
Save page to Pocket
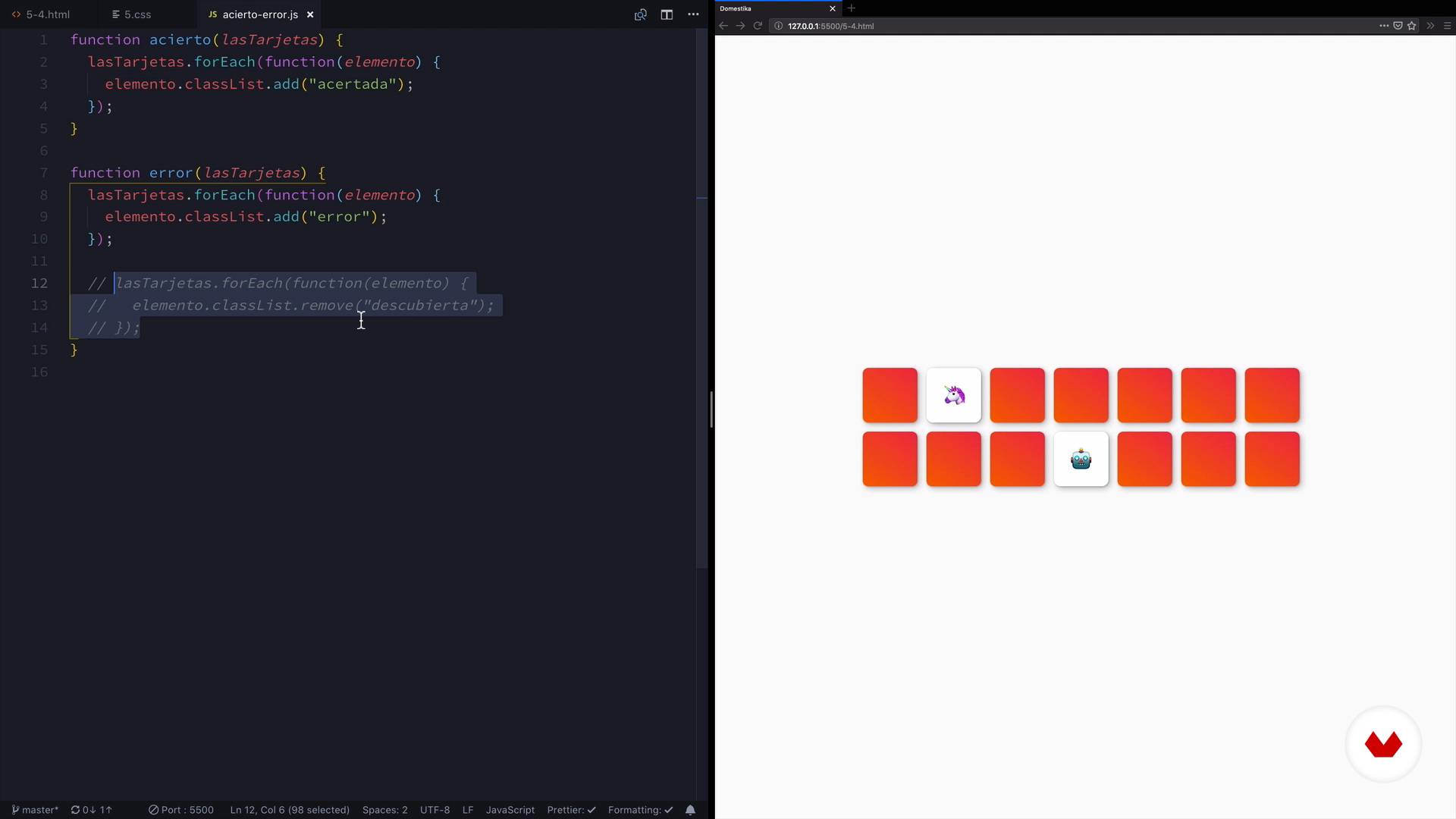pyautogui.click(x=1398, y=26)
